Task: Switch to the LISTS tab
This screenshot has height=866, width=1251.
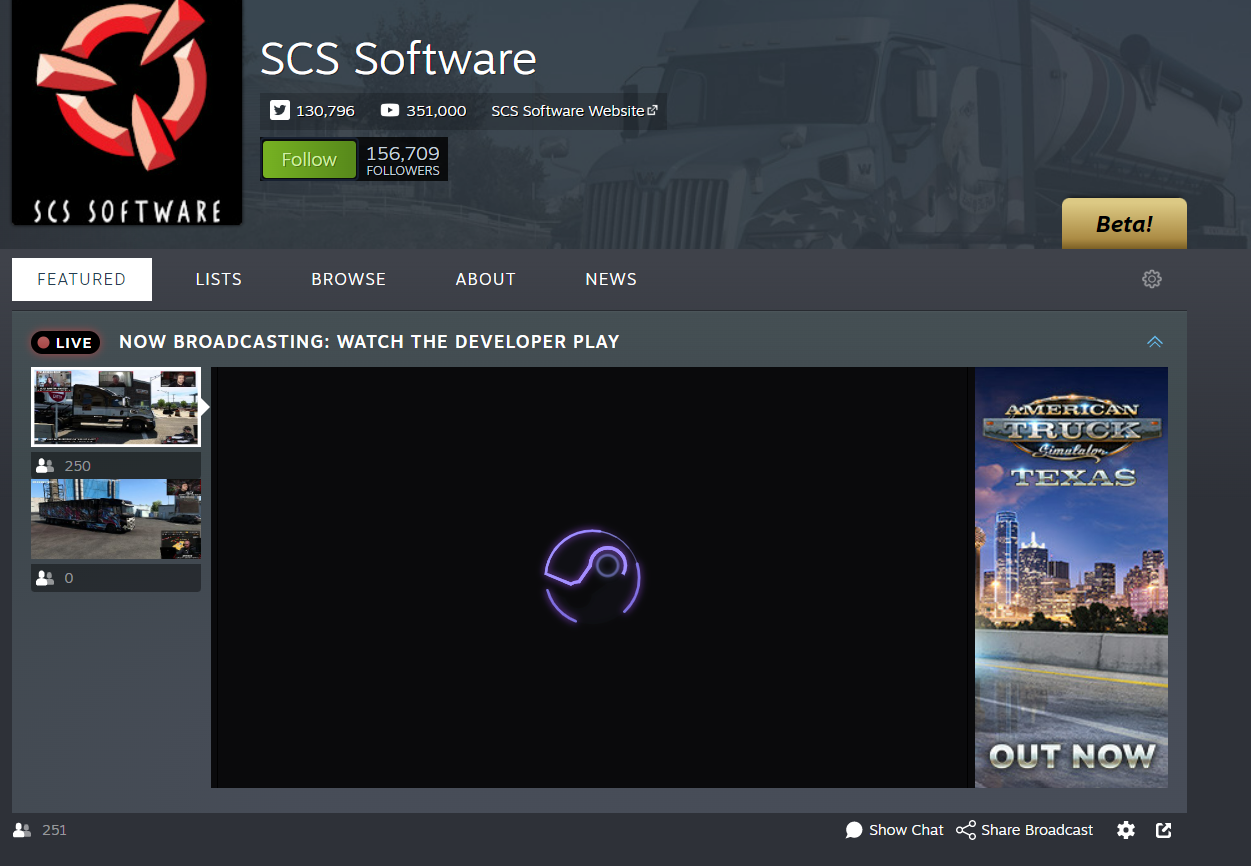Action: [219, 279]
